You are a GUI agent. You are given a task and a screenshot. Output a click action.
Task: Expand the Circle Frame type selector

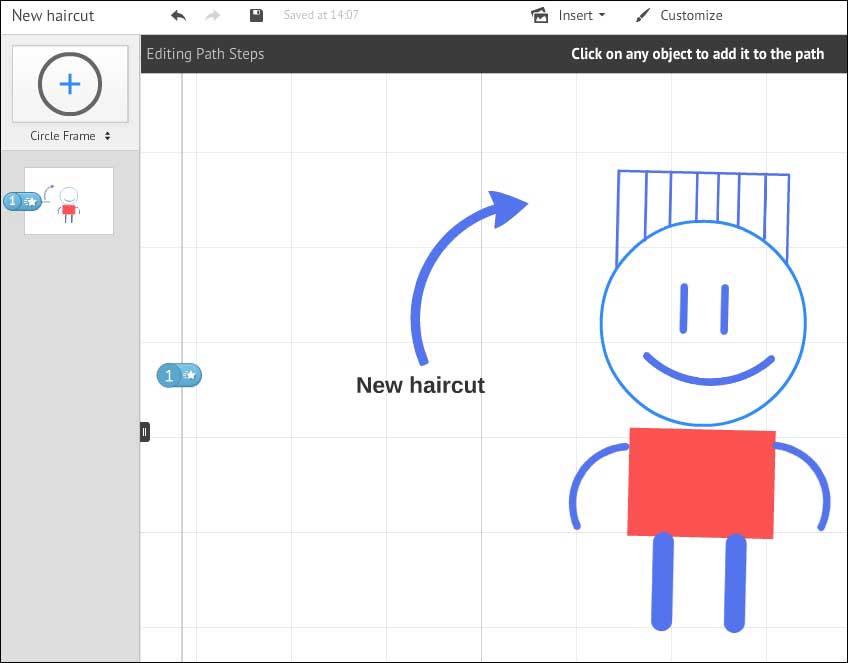pyautogui.click(x=69, y=136)
